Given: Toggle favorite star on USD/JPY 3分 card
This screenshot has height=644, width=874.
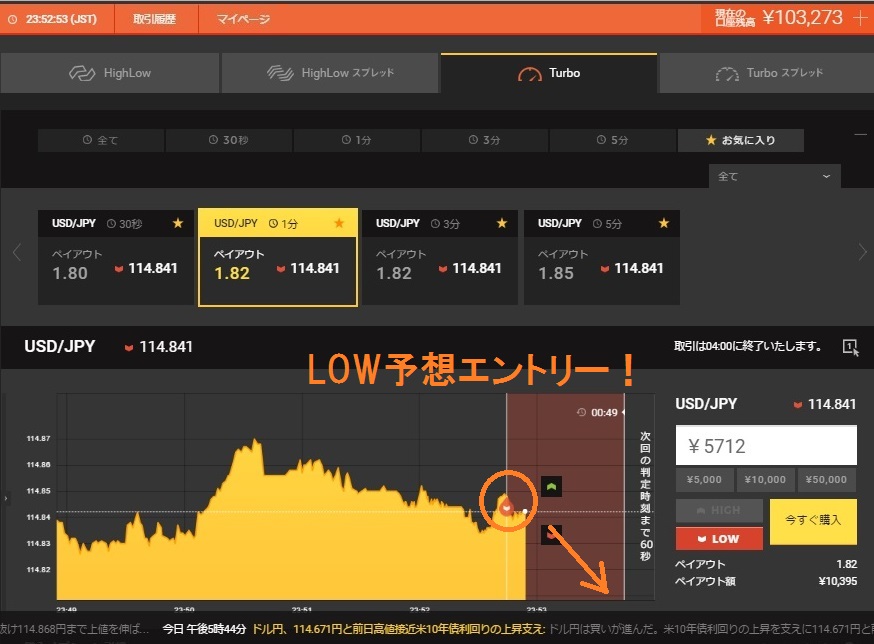Looking at the screenshot, I should point(502,224).
